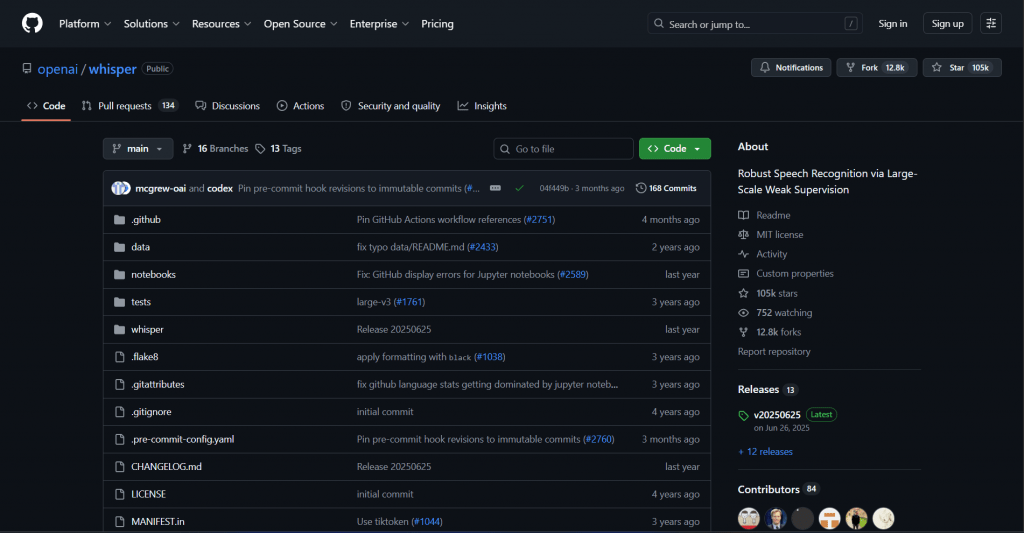Click the eye icon beside 752 watching

pos(743,313)
